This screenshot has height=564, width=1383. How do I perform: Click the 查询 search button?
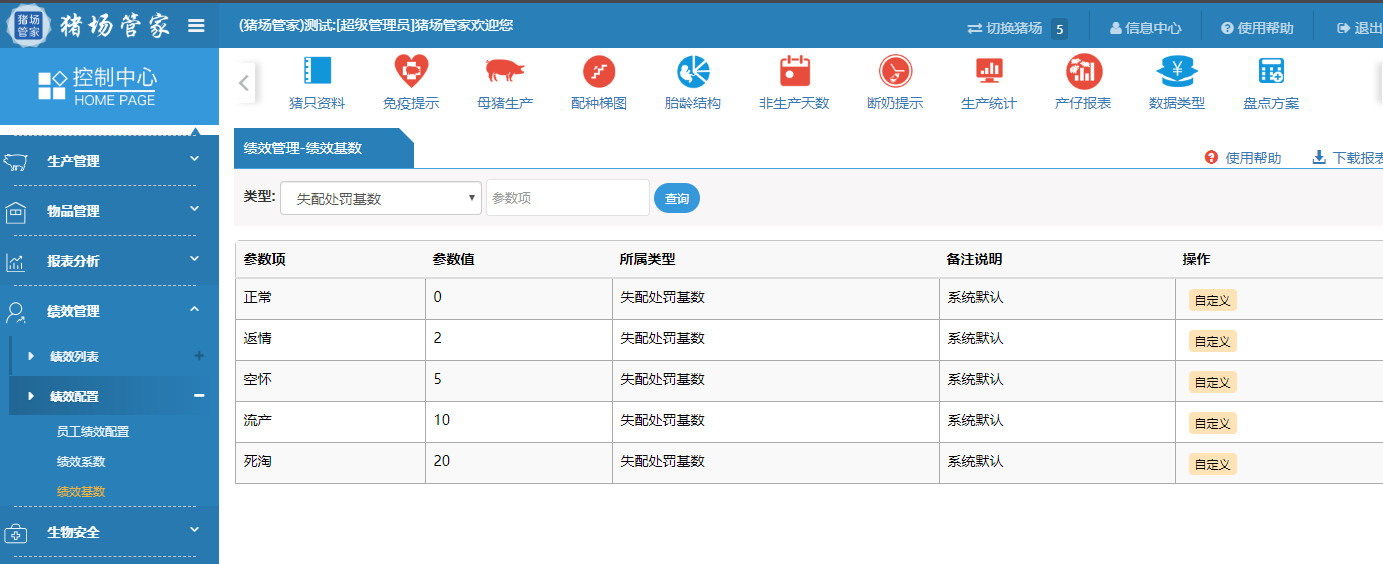click(x=677, y=198)
